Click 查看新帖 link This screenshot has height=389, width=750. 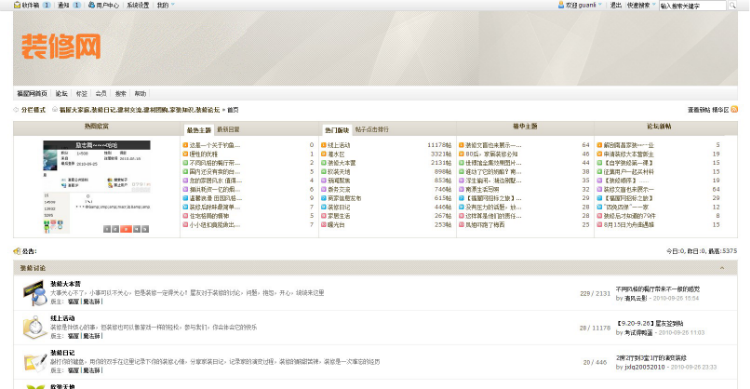point(699,110)
